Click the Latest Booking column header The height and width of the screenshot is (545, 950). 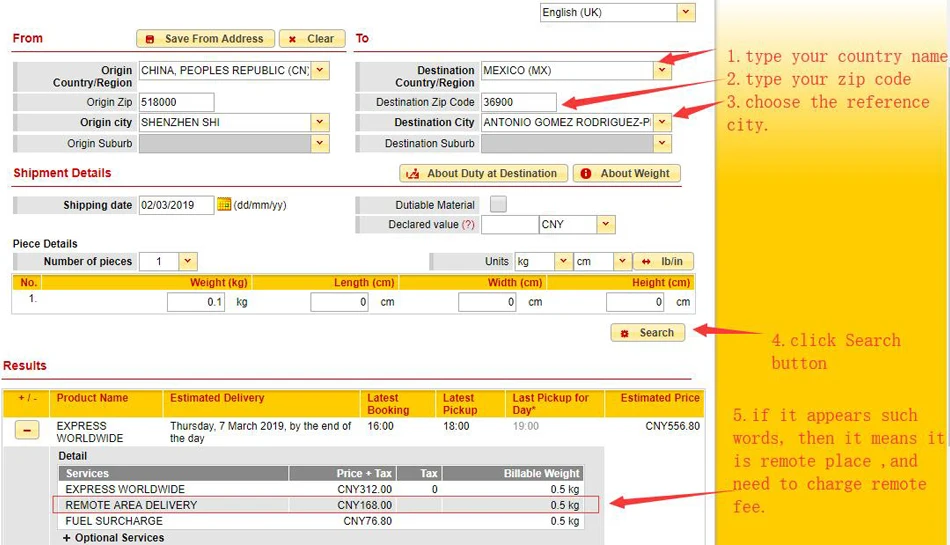click(x=388, y=404)
